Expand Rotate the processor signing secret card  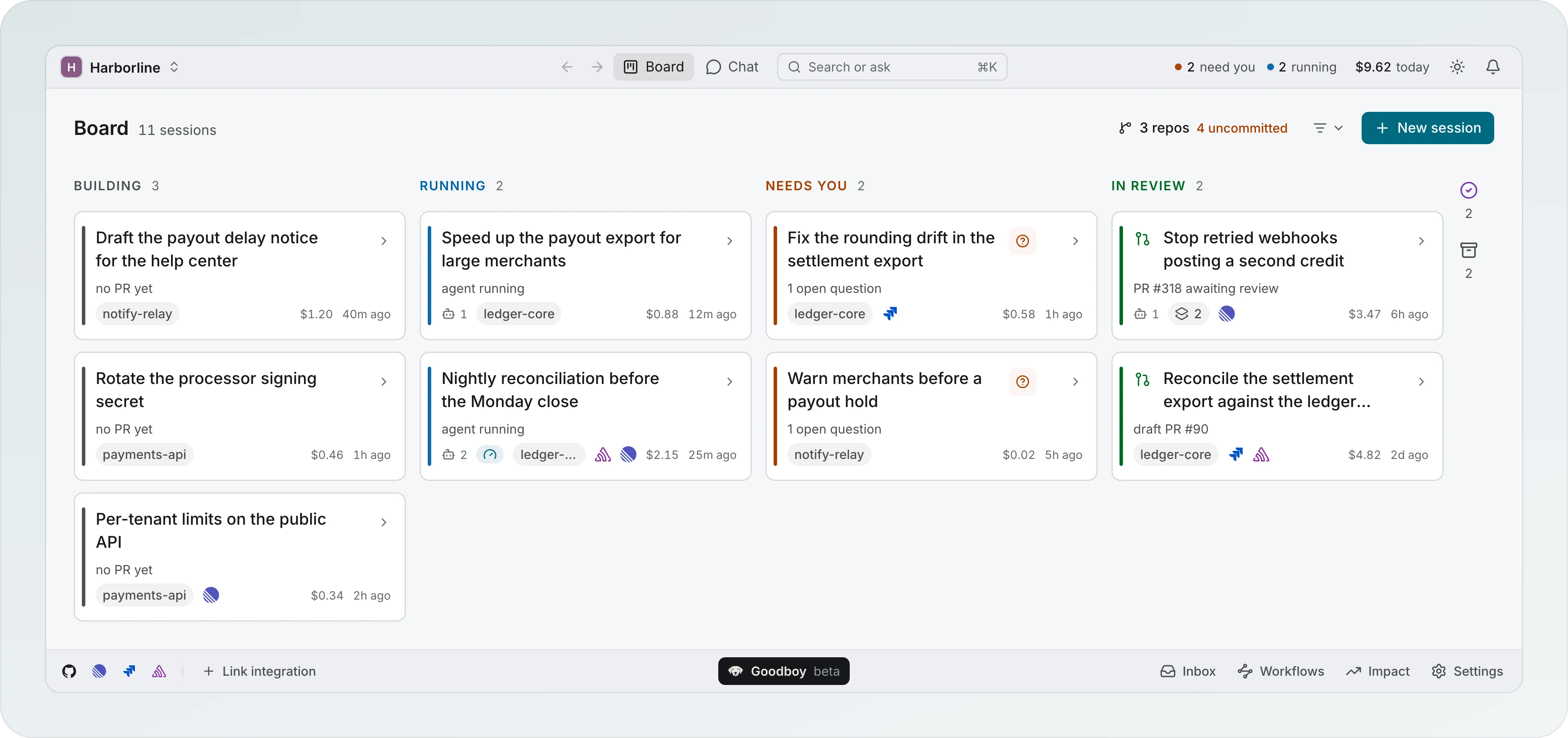coord(384,382)
